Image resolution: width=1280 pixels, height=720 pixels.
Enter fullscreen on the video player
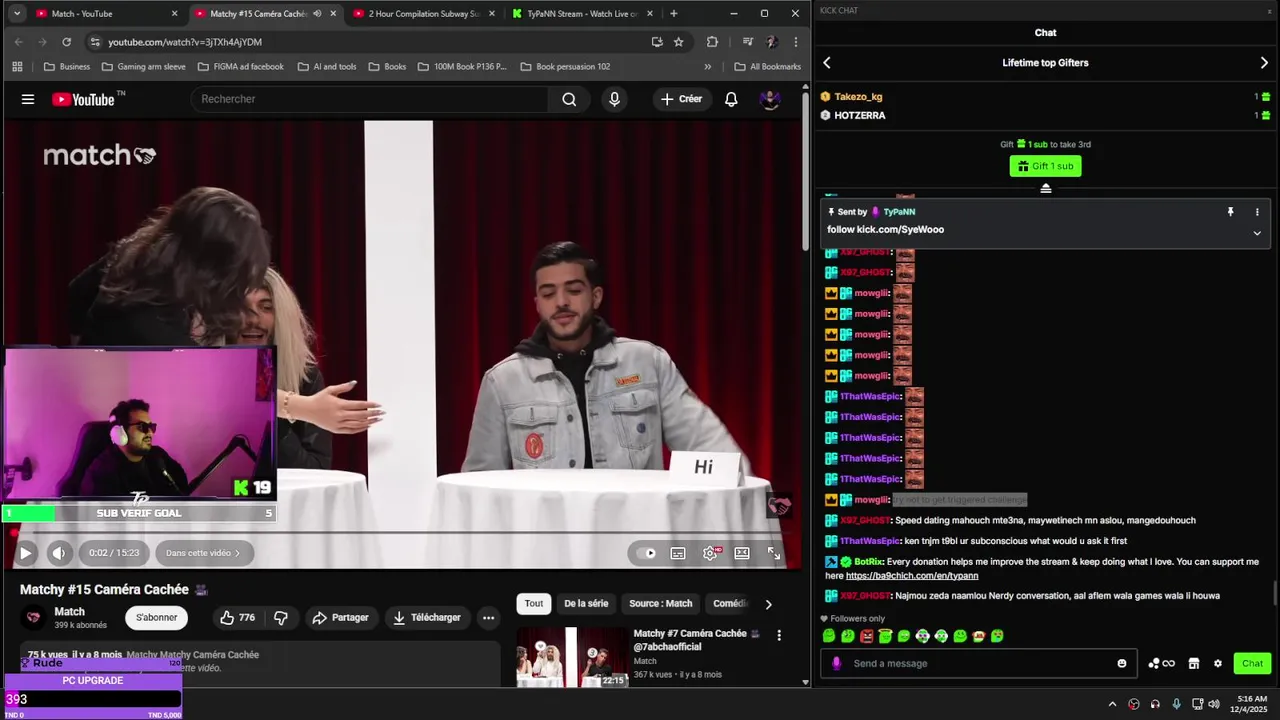pos(774,553)
